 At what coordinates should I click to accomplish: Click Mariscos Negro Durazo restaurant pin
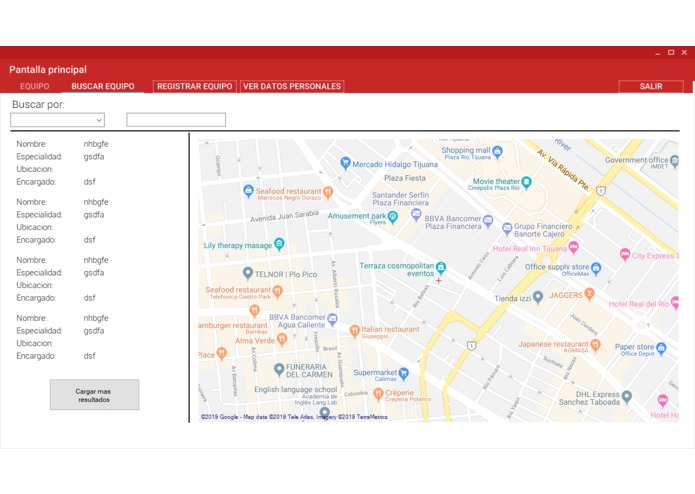[x=328, y=192]
